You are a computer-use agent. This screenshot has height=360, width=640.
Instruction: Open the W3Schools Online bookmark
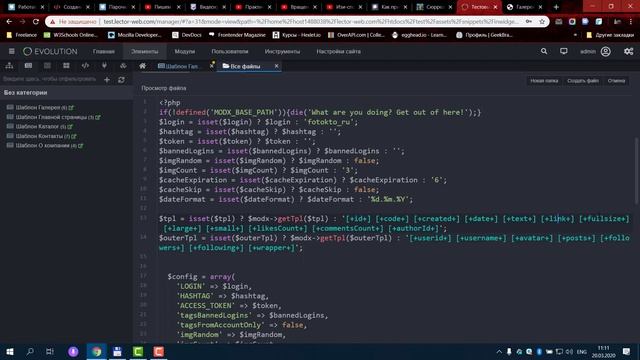point(71,35)
